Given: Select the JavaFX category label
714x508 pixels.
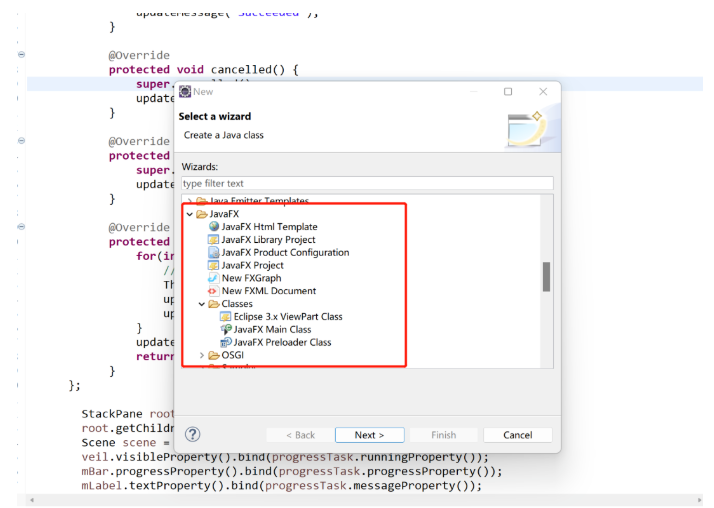Looking at the screenshot, I should click(x=224, y=214).
